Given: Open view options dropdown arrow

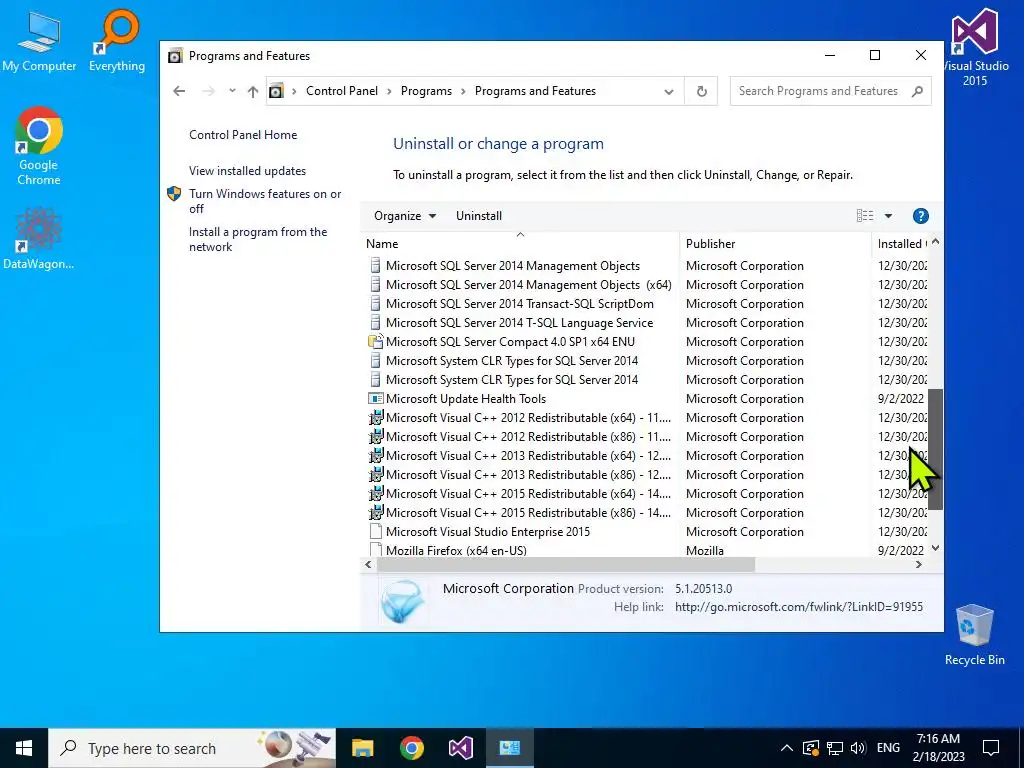Looking at the screenshot, I should (888, 216).
